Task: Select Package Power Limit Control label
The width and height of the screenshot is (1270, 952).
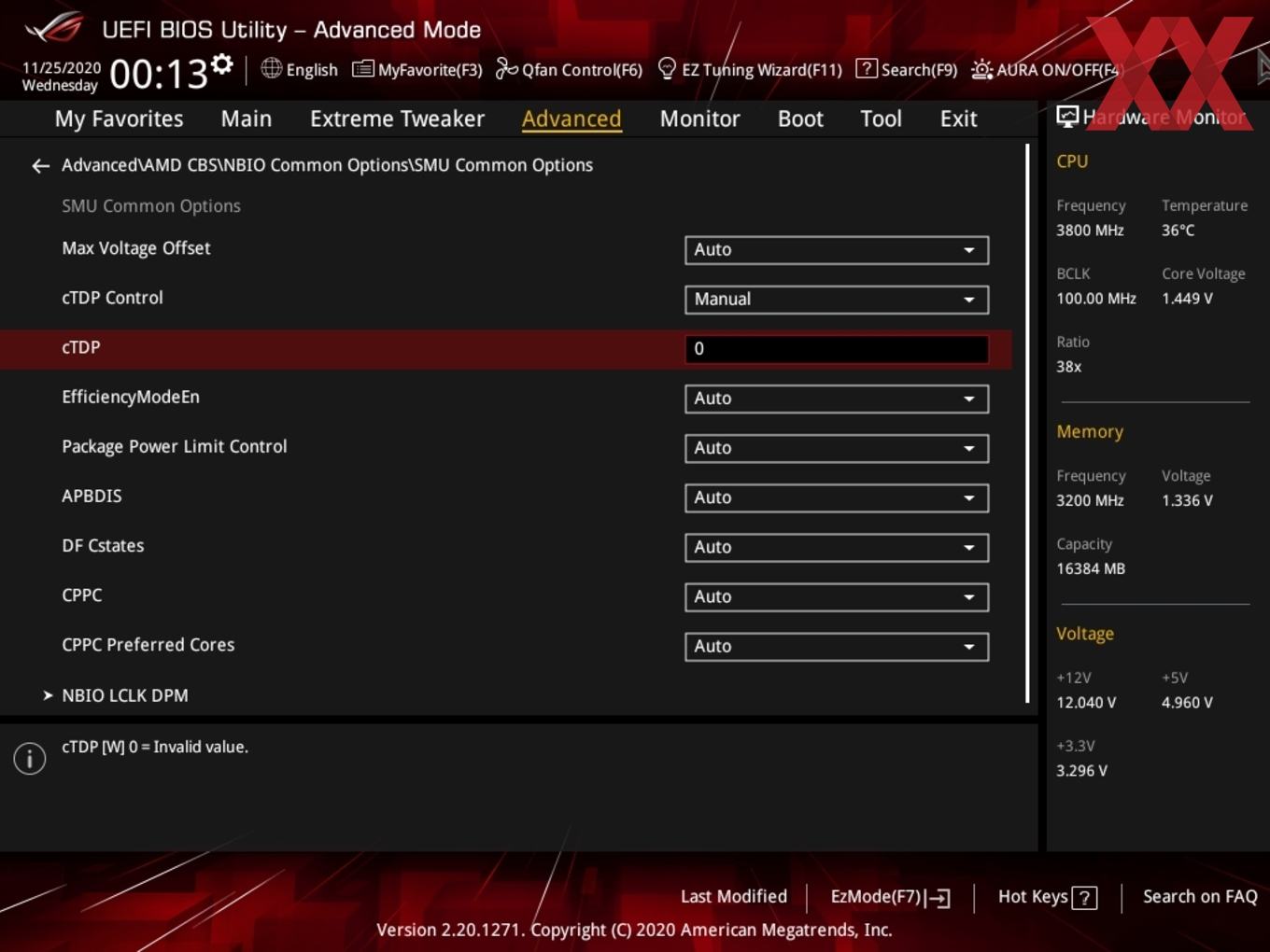Action: click(x=175, y=446)
